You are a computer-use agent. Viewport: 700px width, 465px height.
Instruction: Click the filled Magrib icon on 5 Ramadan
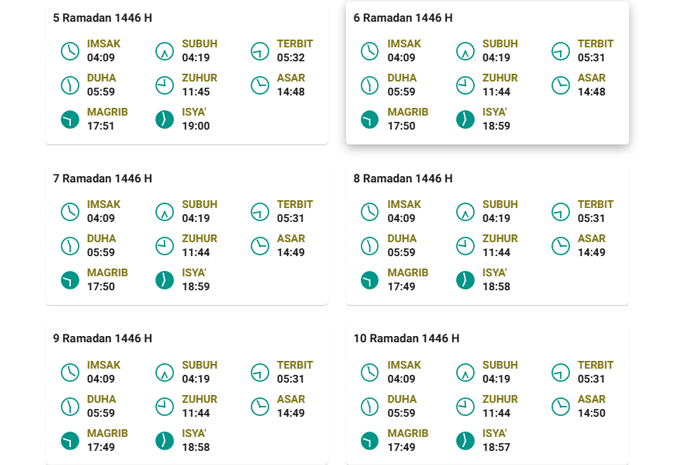tap(70, 119)
